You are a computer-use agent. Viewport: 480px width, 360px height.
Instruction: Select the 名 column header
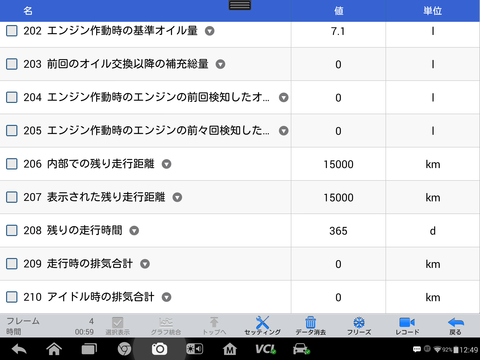[x=28, y=11]
